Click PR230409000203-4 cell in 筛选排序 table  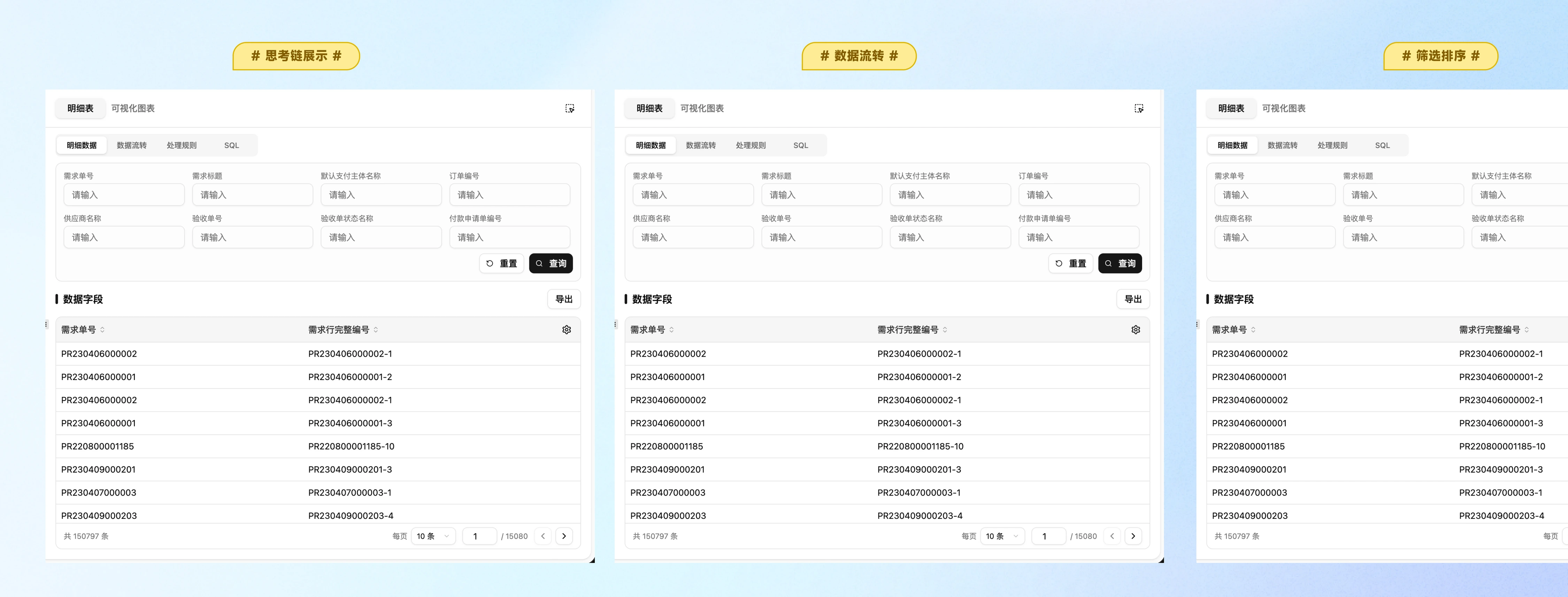(1502, 516)
